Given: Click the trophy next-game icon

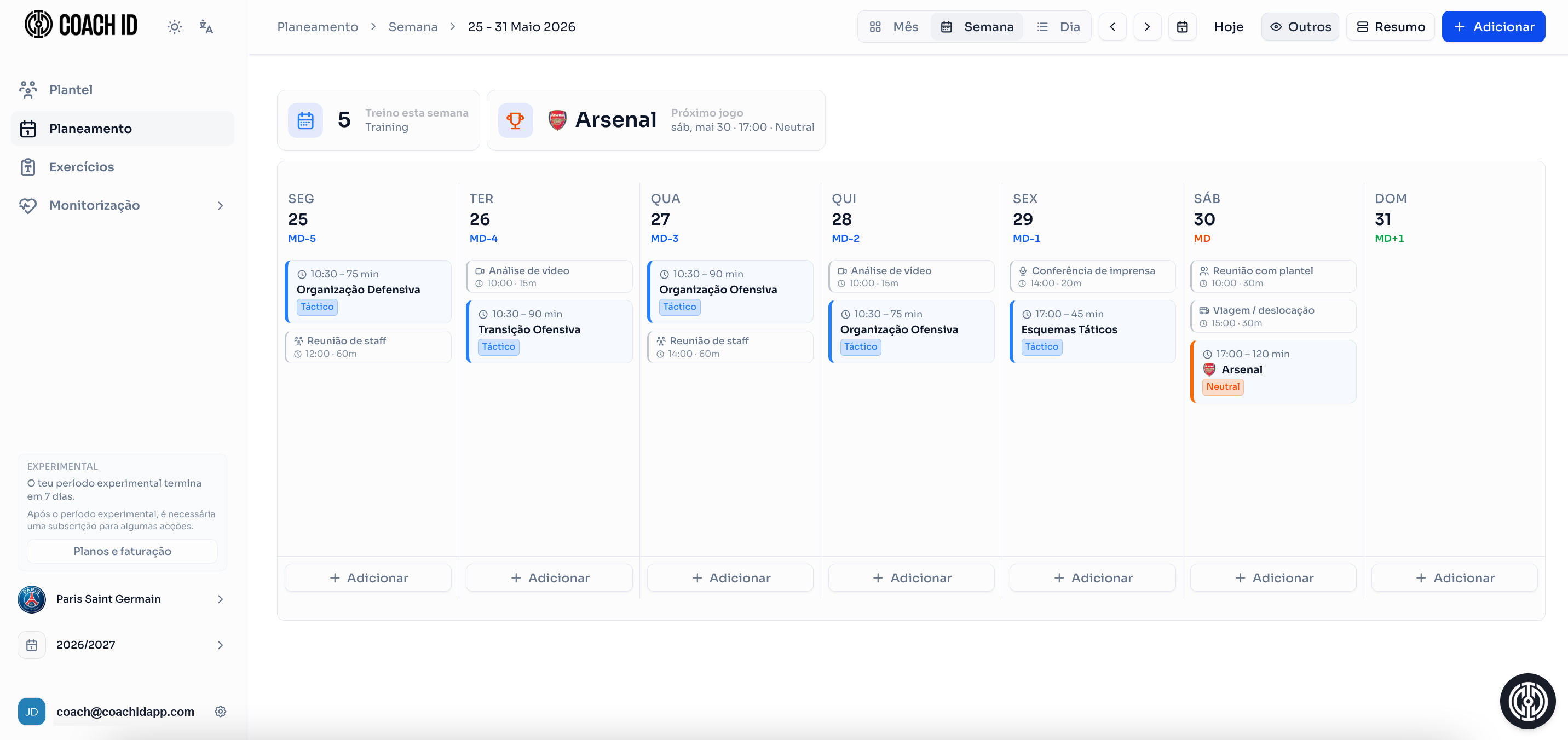Looking at the screenshot, I should [x=515, y=120].
